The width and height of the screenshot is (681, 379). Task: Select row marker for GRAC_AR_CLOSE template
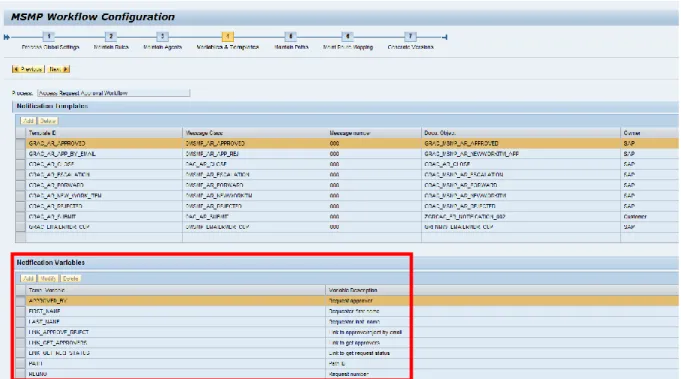(x=20, y=164)
